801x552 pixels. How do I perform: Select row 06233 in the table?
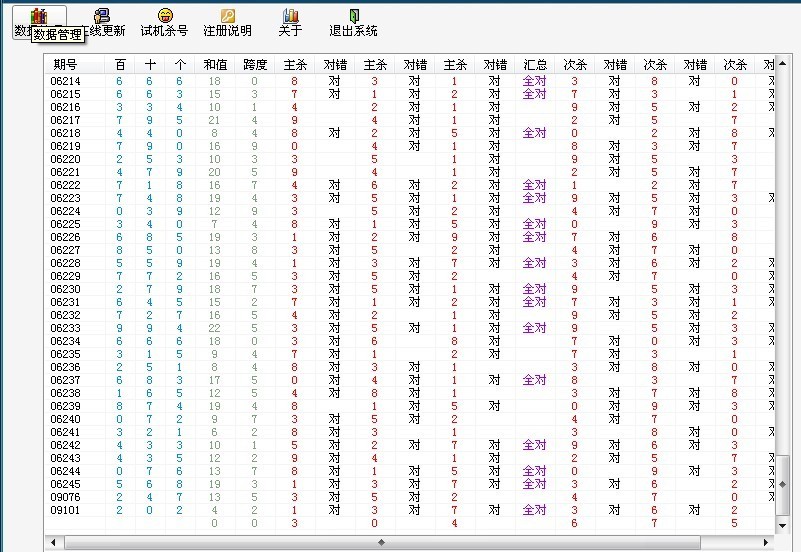pos(410,328)
